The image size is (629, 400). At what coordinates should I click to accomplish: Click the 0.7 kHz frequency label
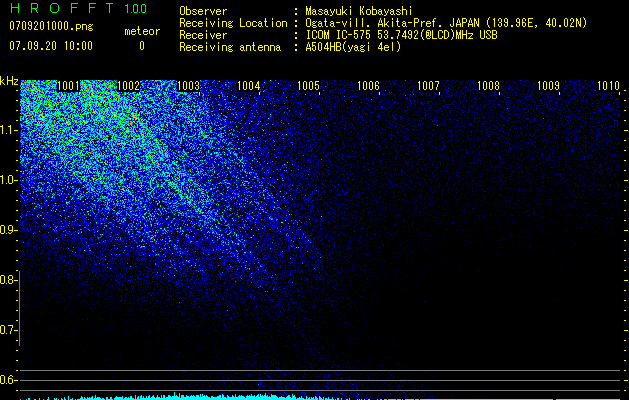(8, 330)
